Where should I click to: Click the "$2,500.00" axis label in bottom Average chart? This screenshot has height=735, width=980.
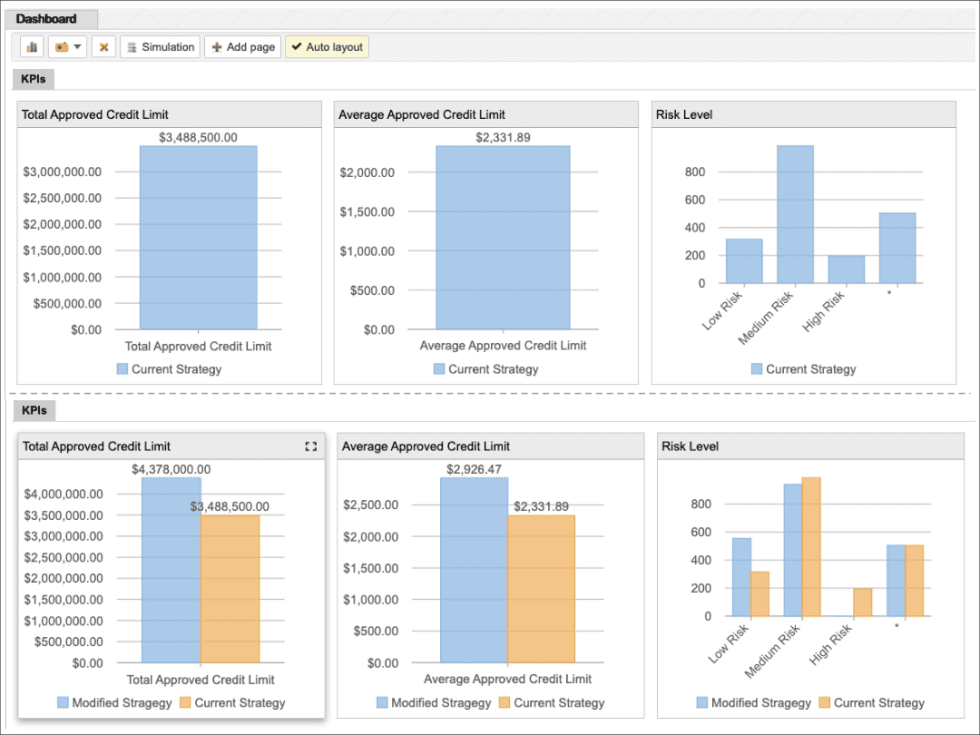(371, 505)
